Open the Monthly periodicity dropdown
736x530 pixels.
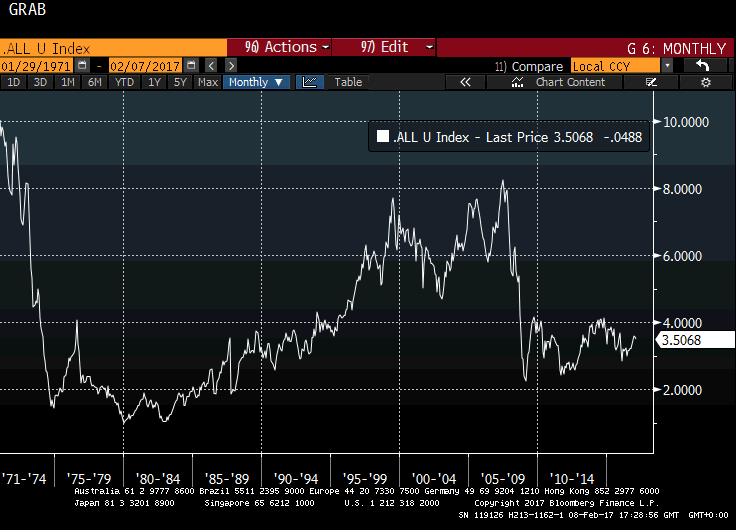tap(255, 82)
